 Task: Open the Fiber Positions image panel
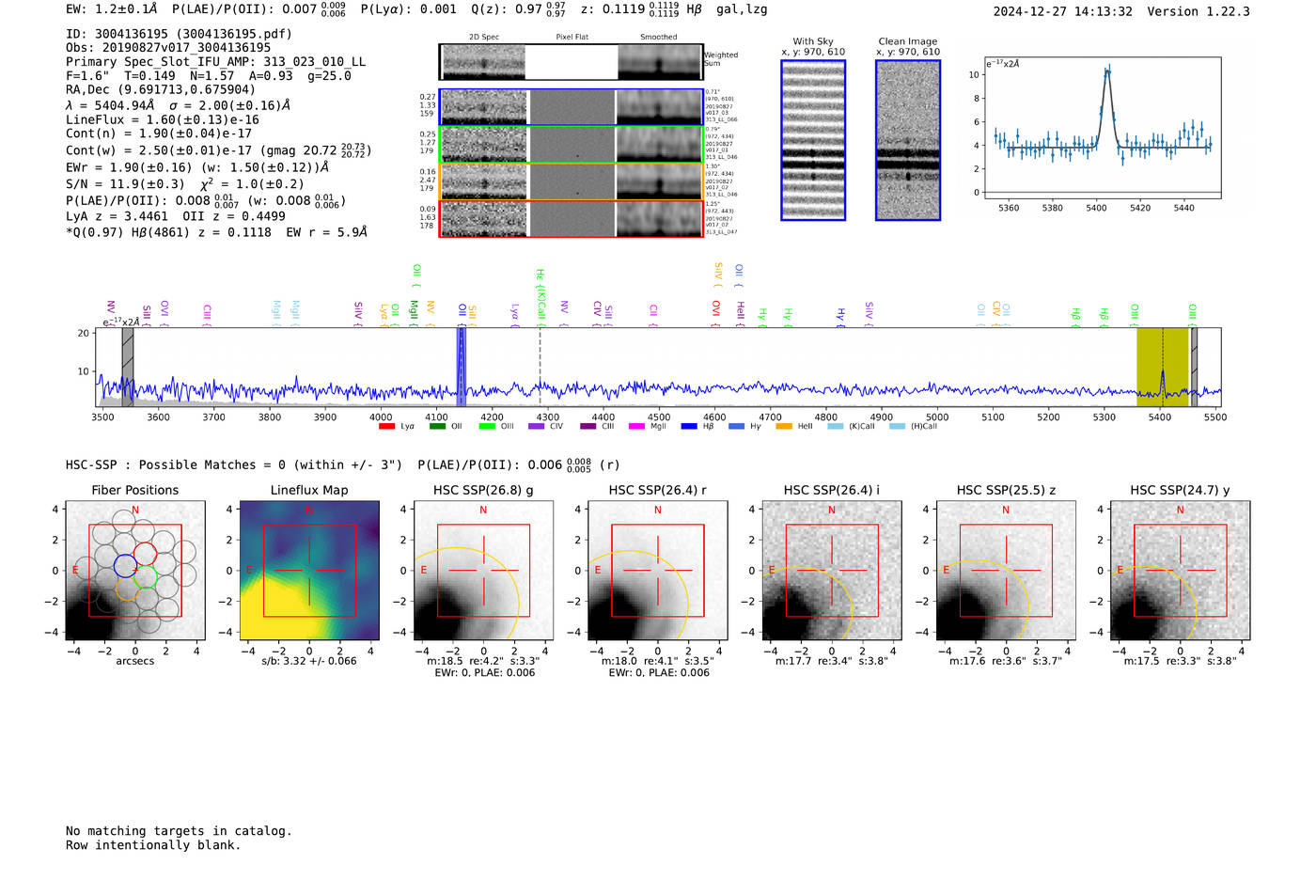(x=135, y=570)
